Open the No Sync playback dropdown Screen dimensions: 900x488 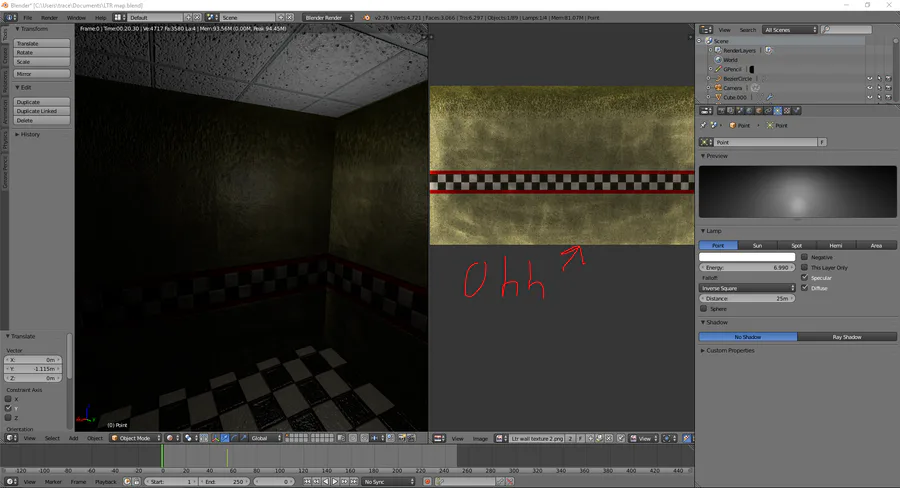click(x=389, y=482)
